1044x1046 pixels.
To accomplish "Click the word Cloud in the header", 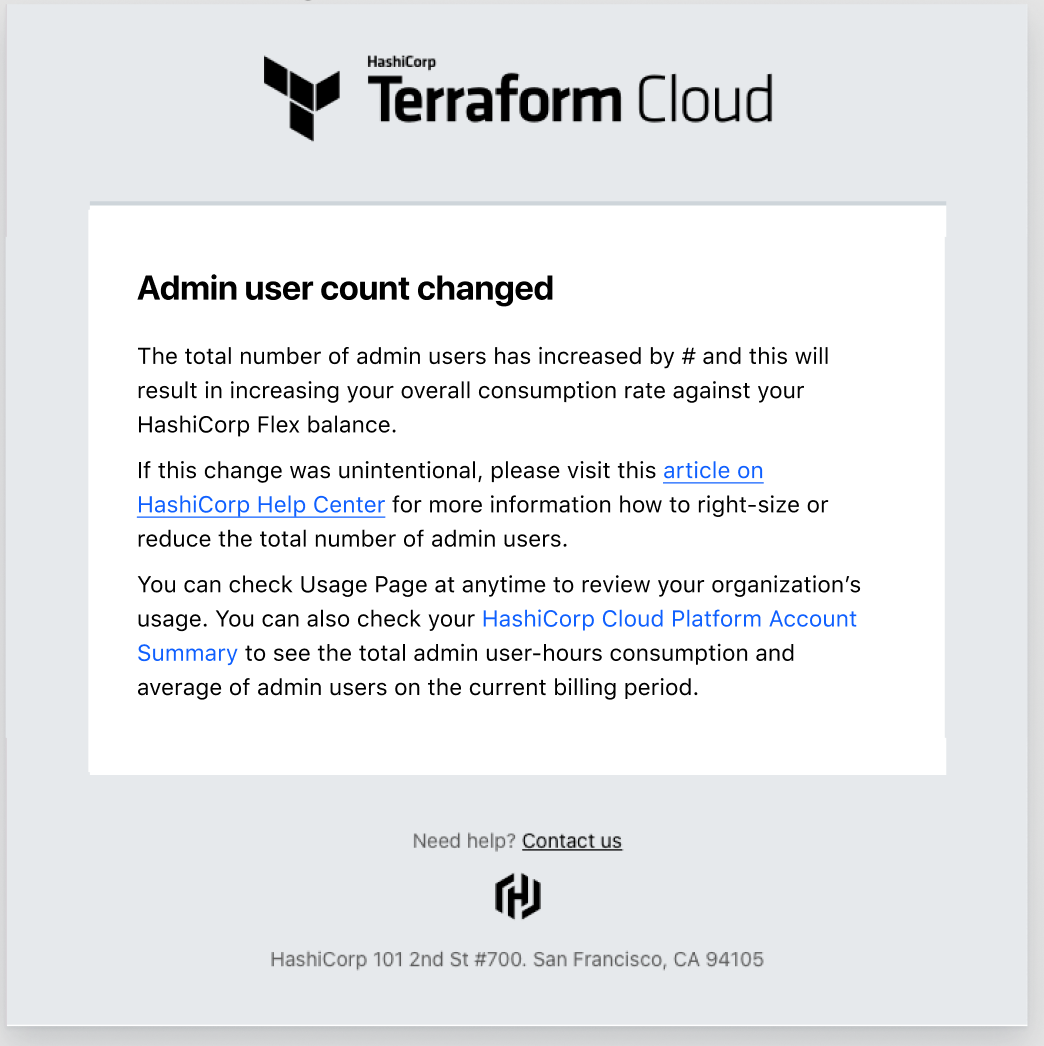I will [x=705, y=100].
